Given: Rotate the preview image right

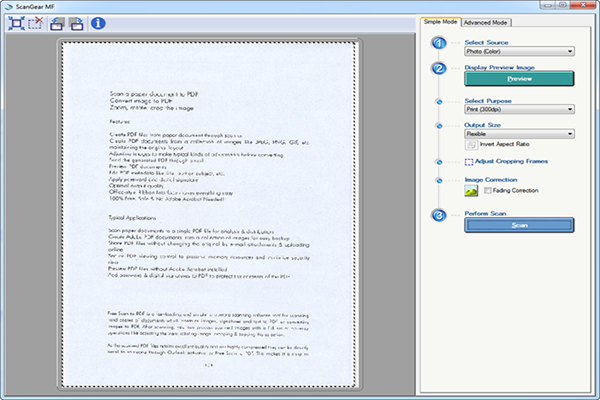Looking at the screenshot, I should tap(76, 22).
